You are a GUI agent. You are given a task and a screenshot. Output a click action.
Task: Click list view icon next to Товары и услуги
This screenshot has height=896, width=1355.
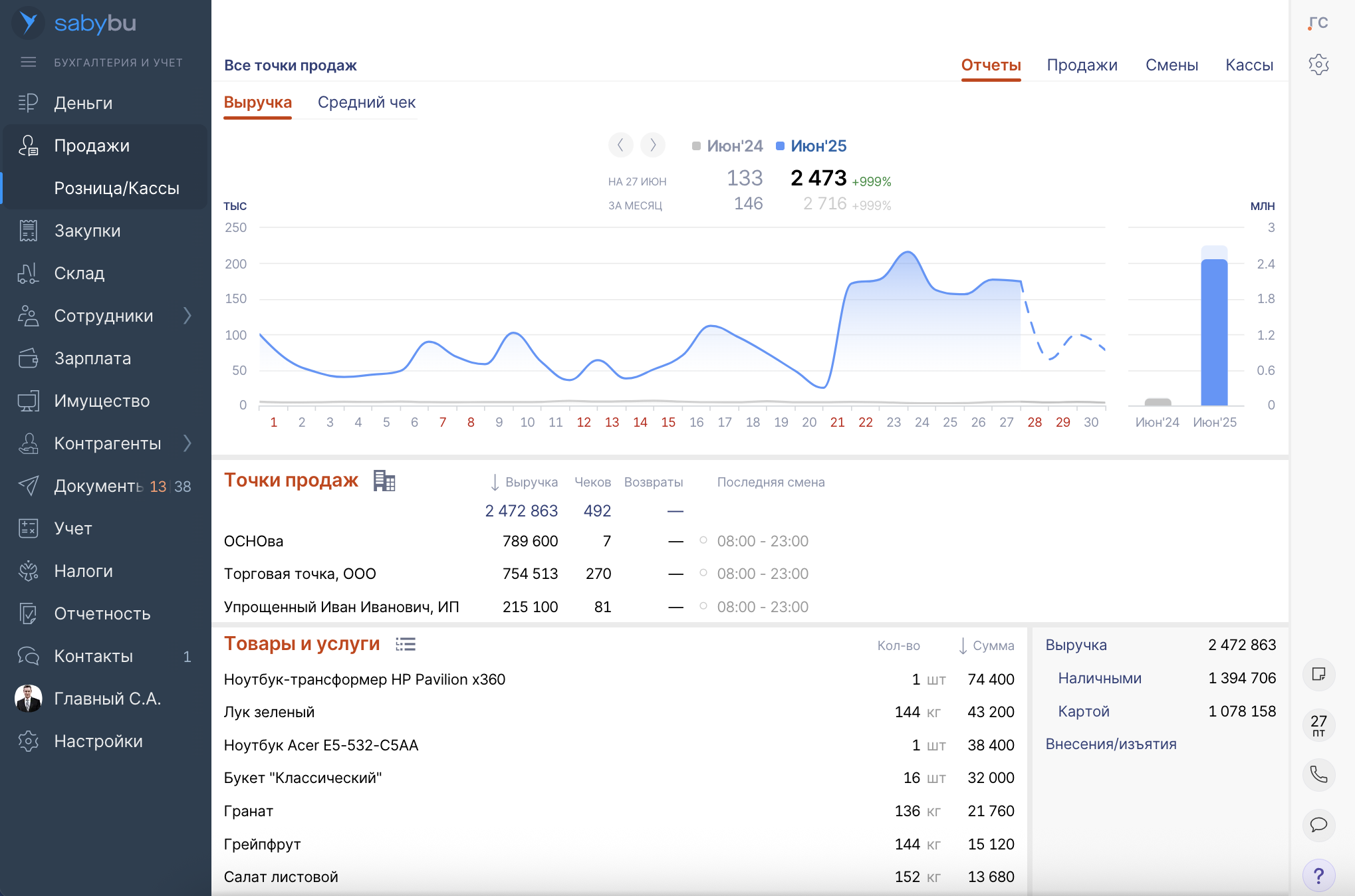point(405,644)
